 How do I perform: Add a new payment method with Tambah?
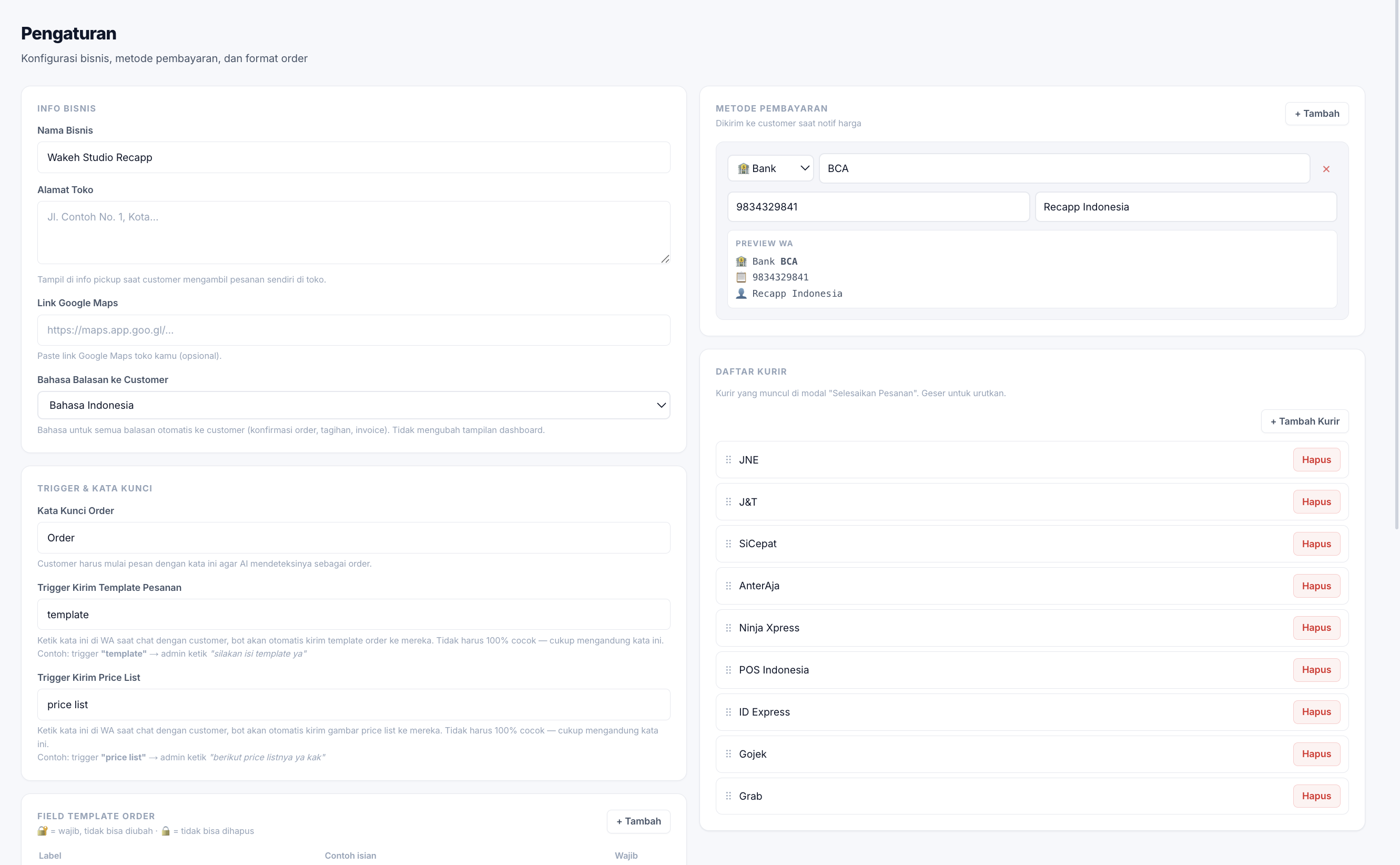click(x=1316, y=113)
